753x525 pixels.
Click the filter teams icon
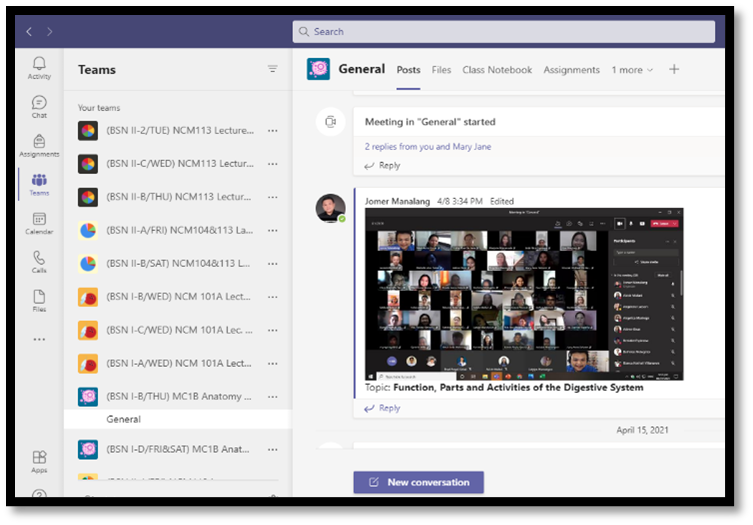272,69
